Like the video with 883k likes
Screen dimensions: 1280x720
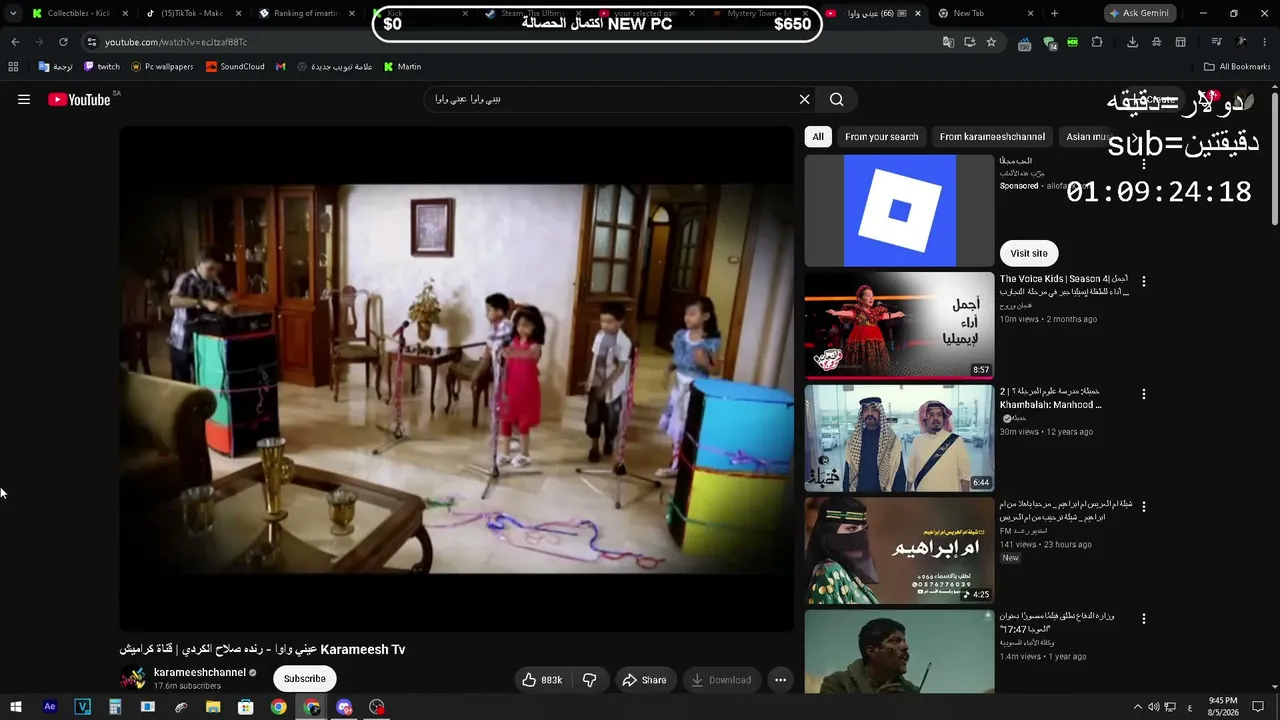541,680
